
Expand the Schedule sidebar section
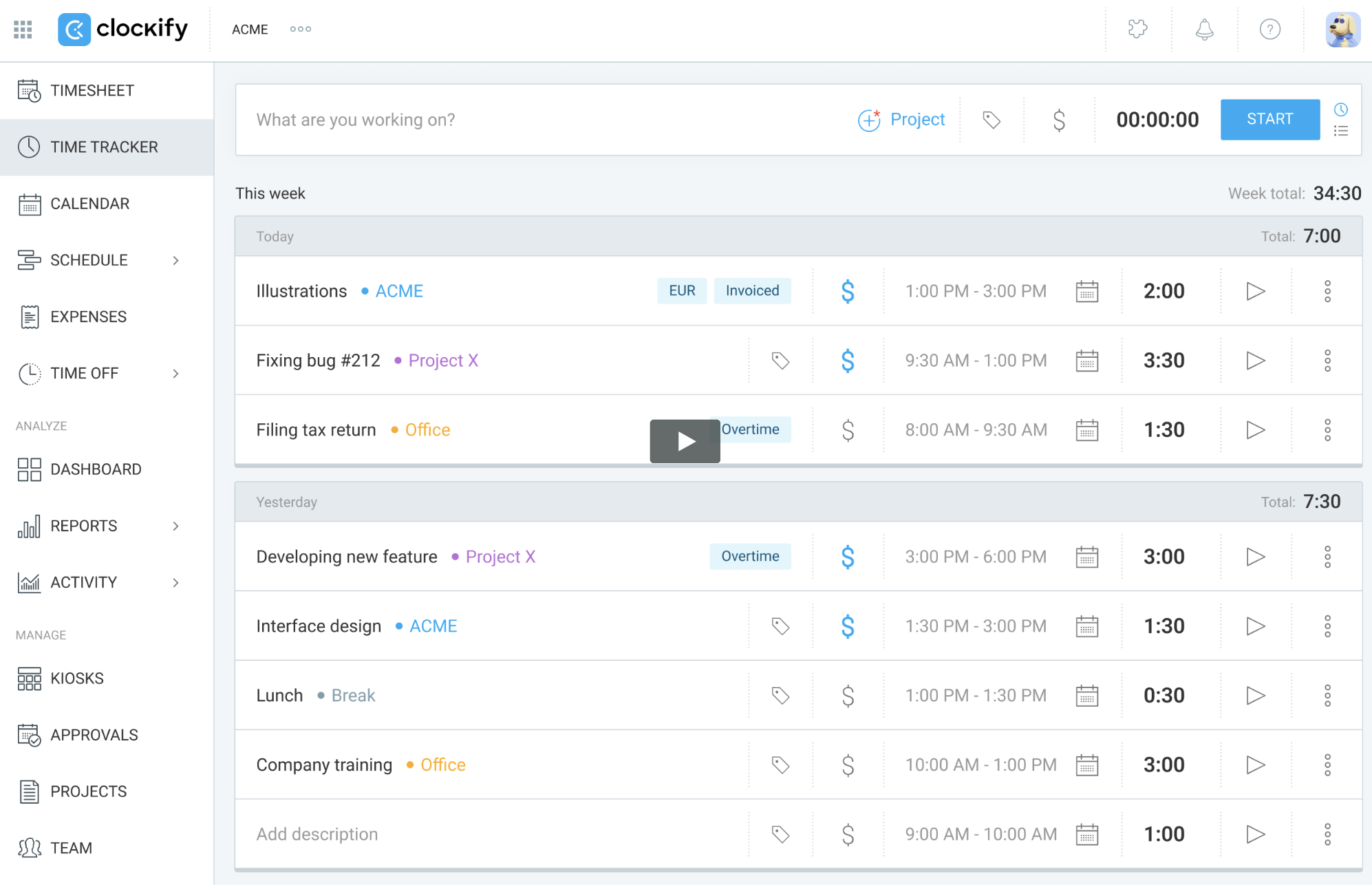coord(175,260)
